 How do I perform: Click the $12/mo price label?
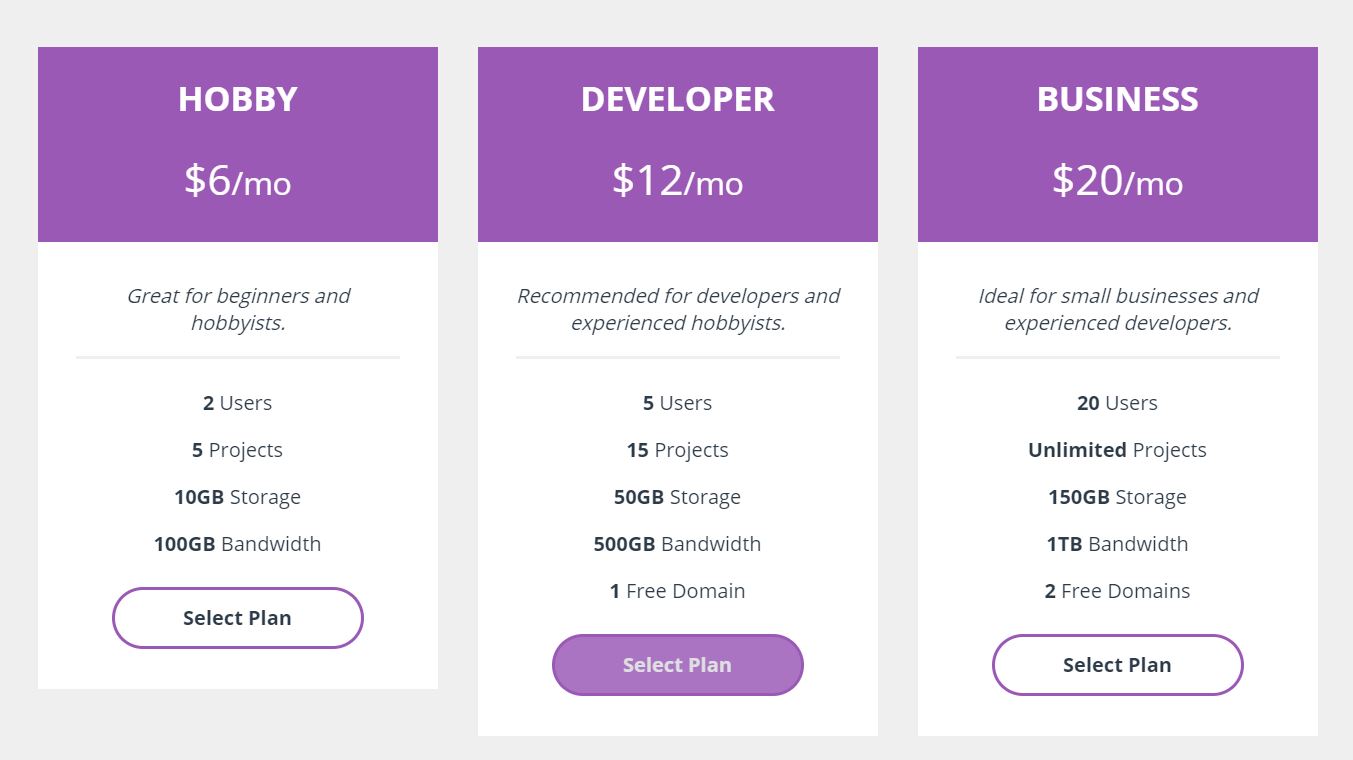coord(678,181)
